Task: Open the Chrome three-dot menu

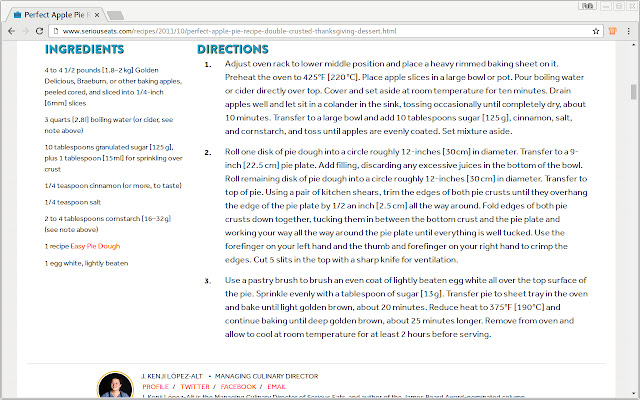Action: 629,31
